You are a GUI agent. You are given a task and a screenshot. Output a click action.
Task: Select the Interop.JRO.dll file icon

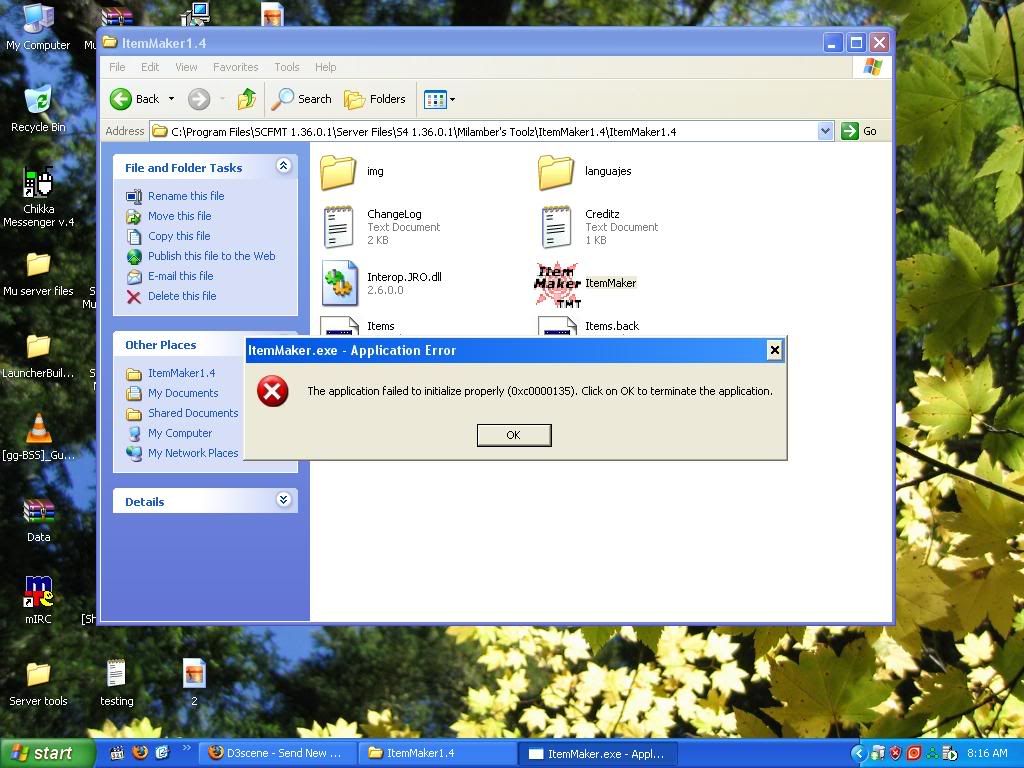[x=339, y=284]
